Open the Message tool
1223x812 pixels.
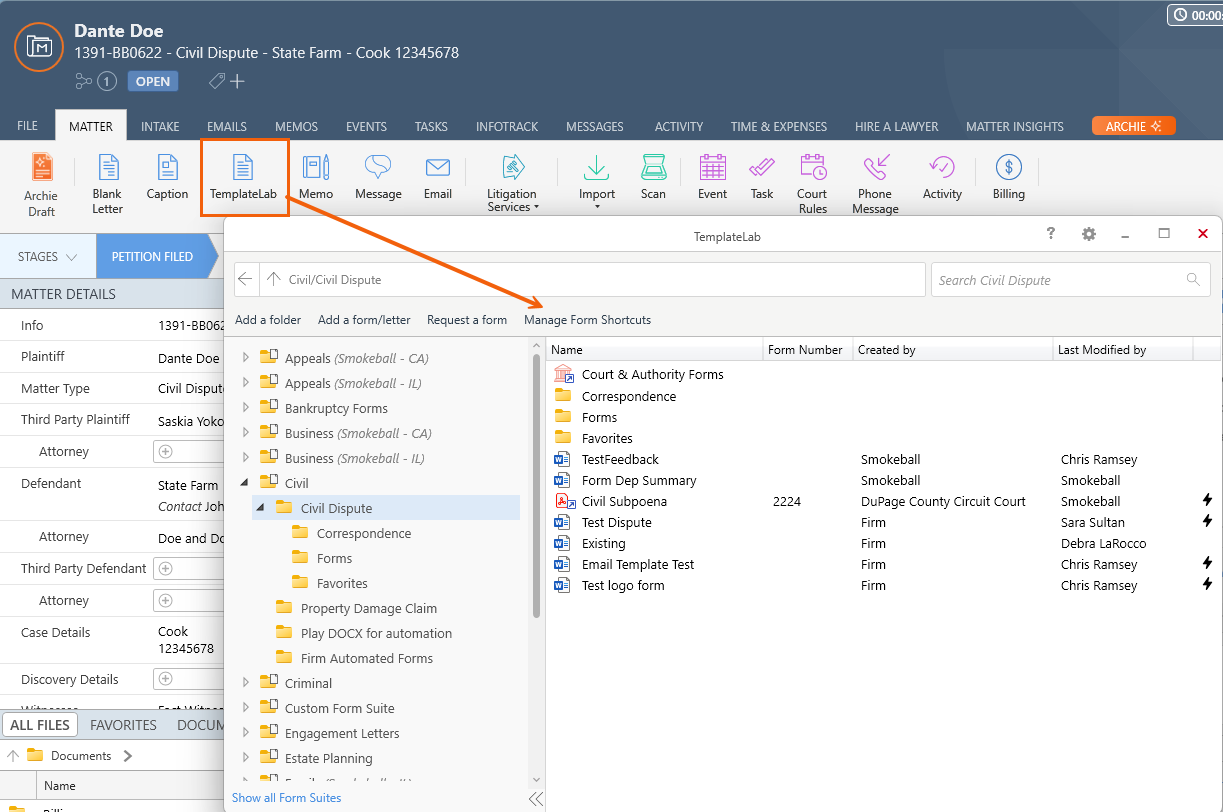coord(378,178)
